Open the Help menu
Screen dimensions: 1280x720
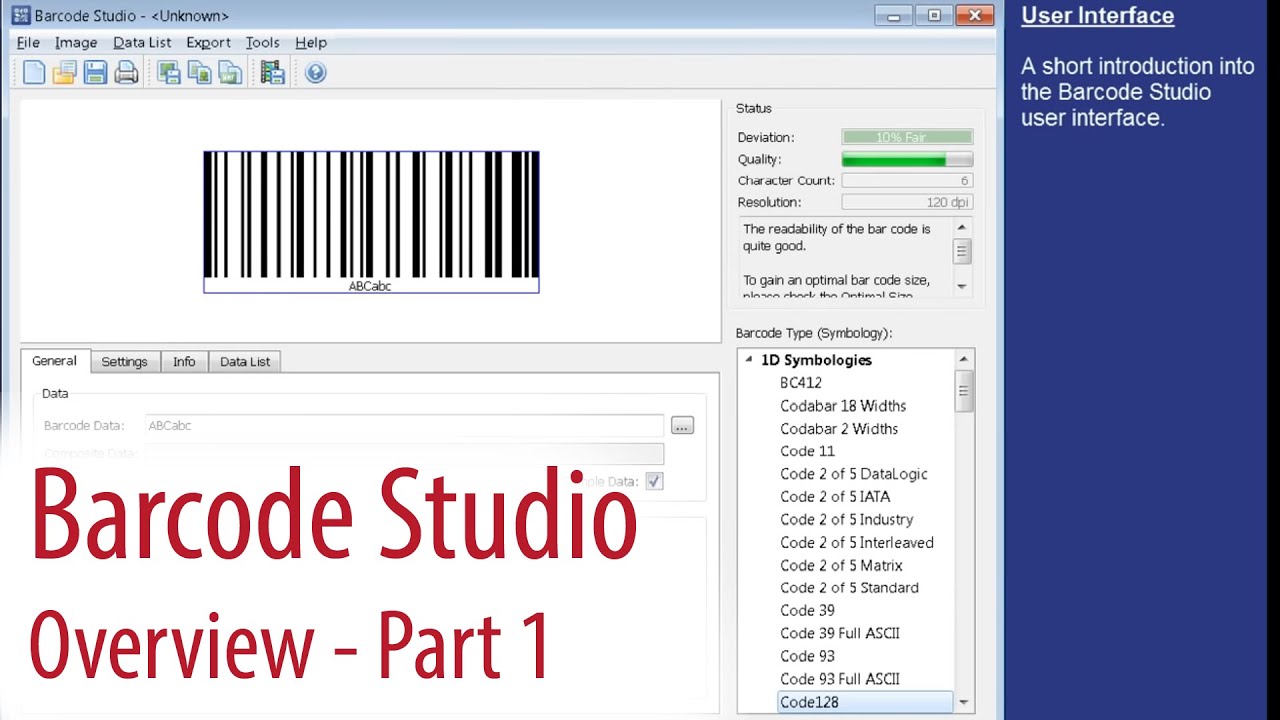click(x=311, y=42)
